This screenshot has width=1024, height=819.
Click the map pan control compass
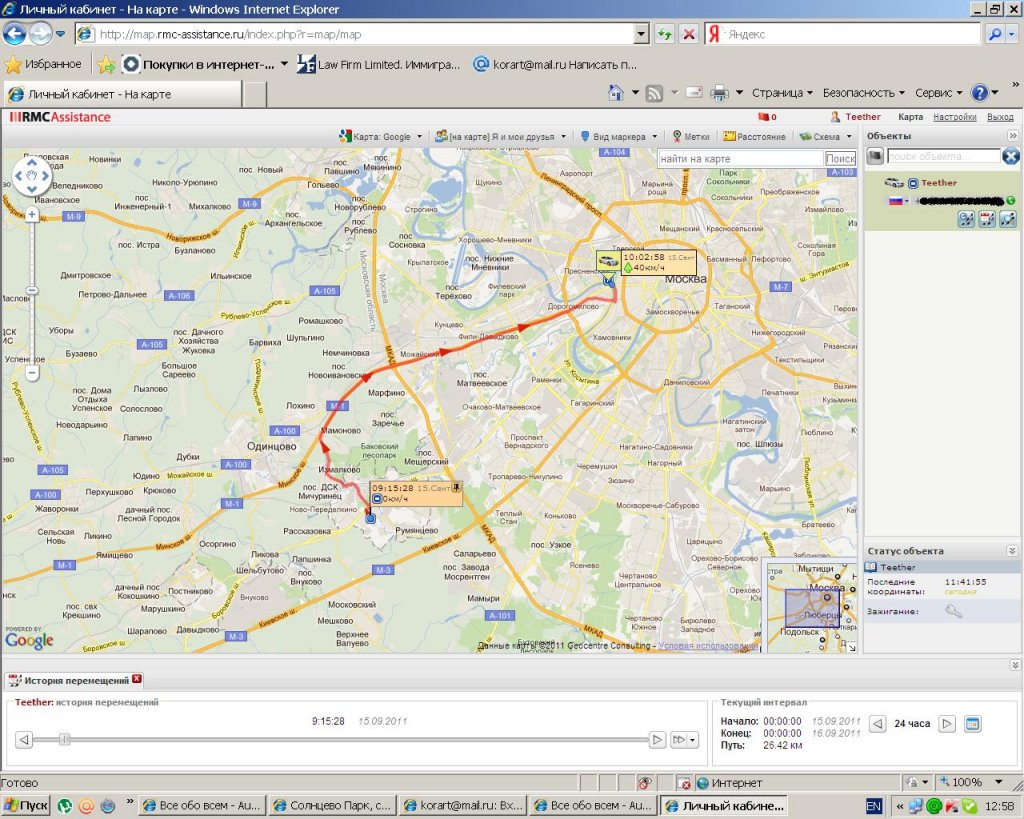click(32, 176)
